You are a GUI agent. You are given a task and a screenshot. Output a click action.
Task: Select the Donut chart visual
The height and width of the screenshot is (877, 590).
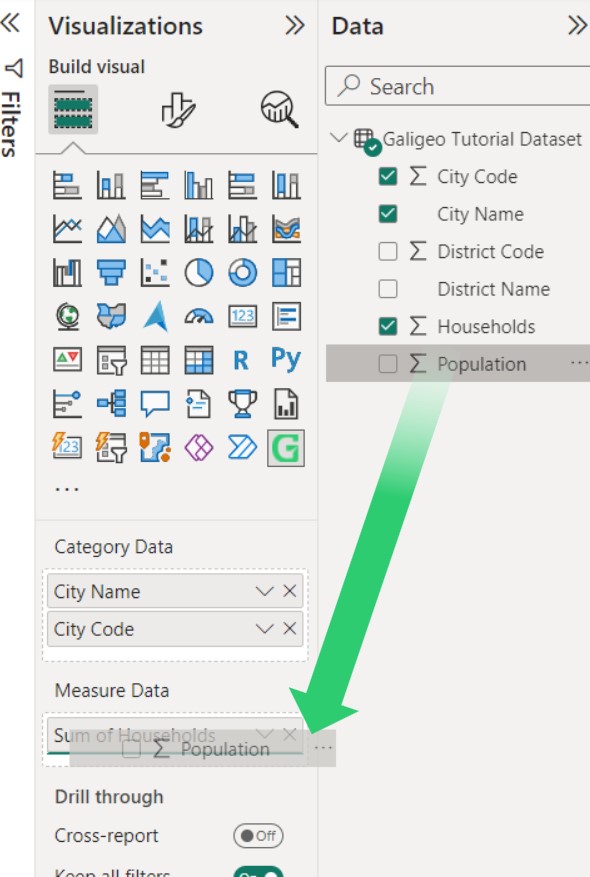242,272
